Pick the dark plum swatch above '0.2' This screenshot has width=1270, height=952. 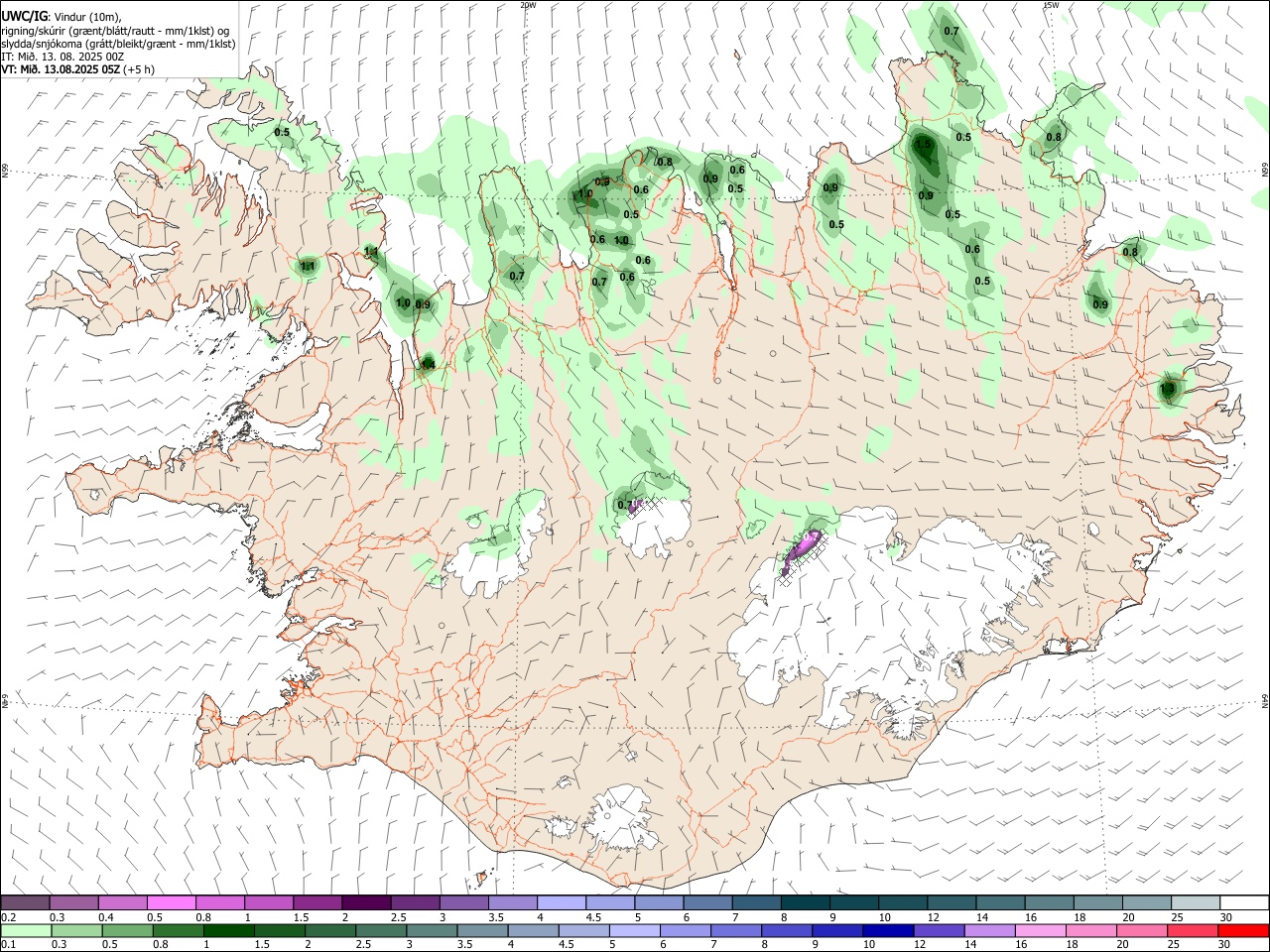point(25,902)
